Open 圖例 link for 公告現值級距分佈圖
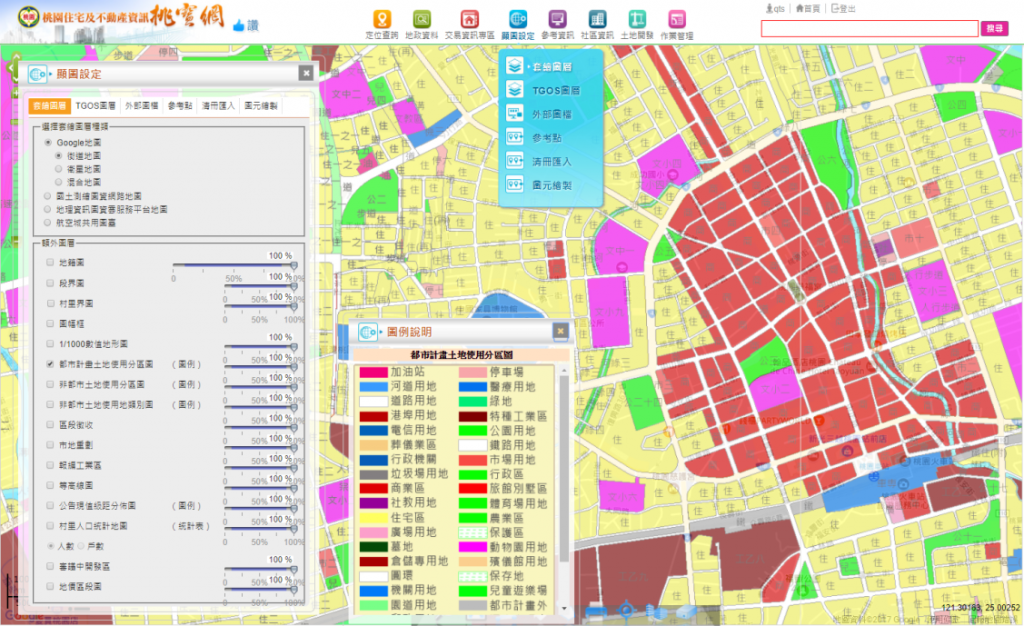 [187, 506]
